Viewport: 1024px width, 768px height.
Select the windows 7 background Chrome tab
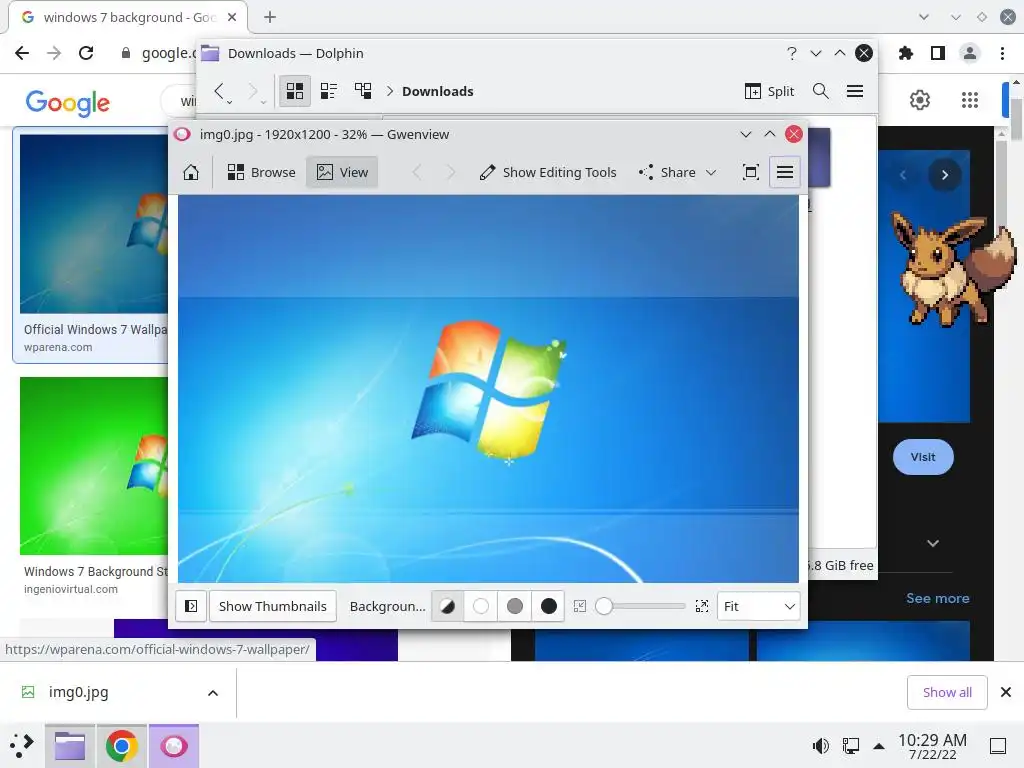tap(128, 17)
